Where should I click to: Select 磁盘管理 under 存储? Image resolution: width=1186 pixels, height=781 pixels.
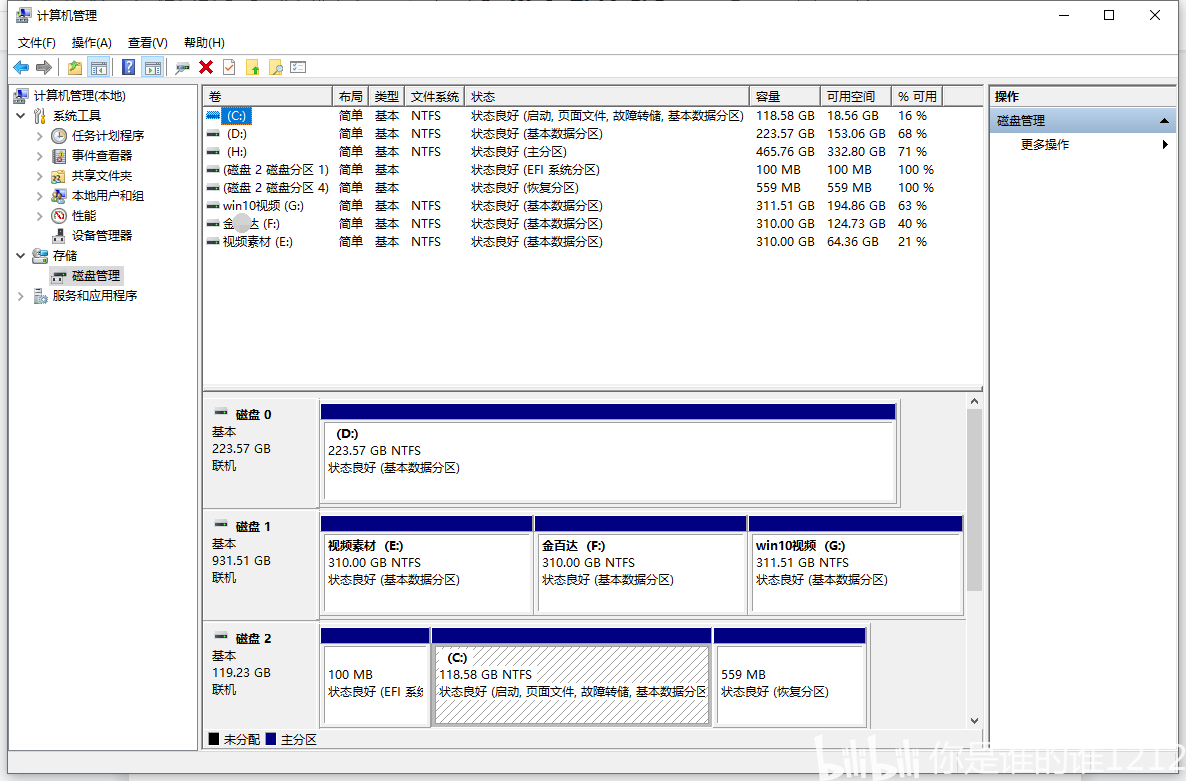95,275
